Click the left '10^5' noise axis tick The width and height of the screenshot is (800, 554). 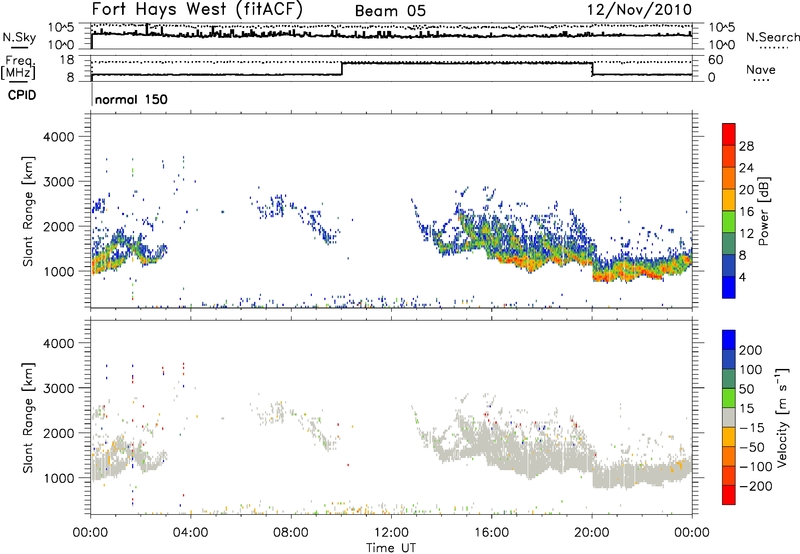point(61,28)
